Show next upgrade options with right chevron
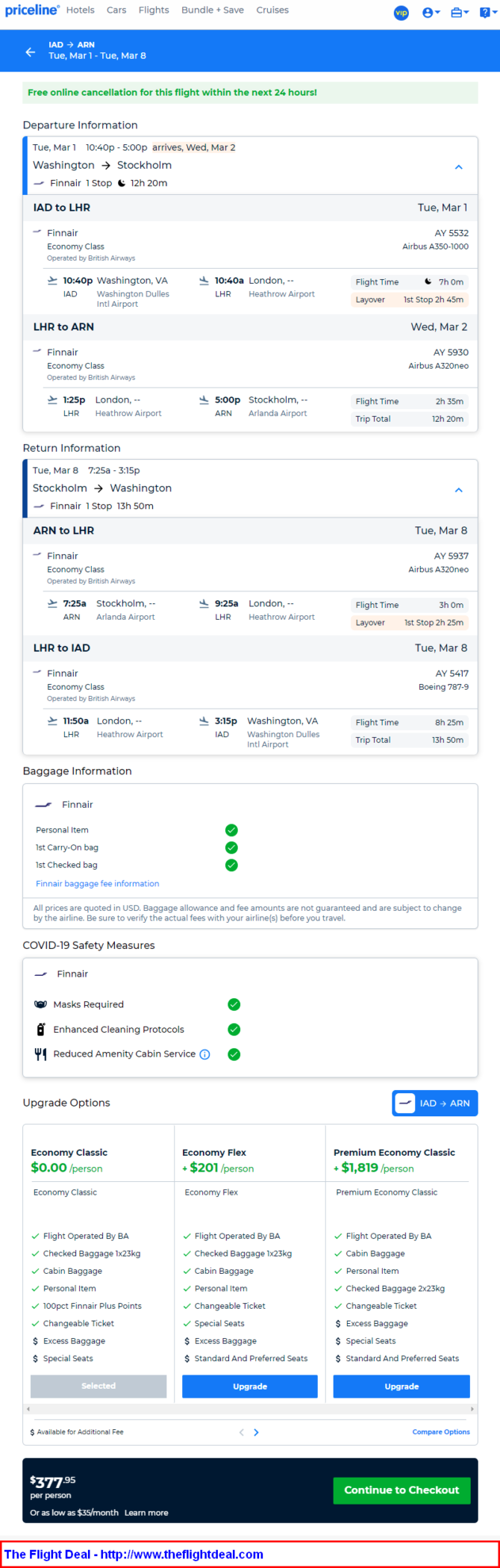The image size is (500, 1568). (256, 1432)
